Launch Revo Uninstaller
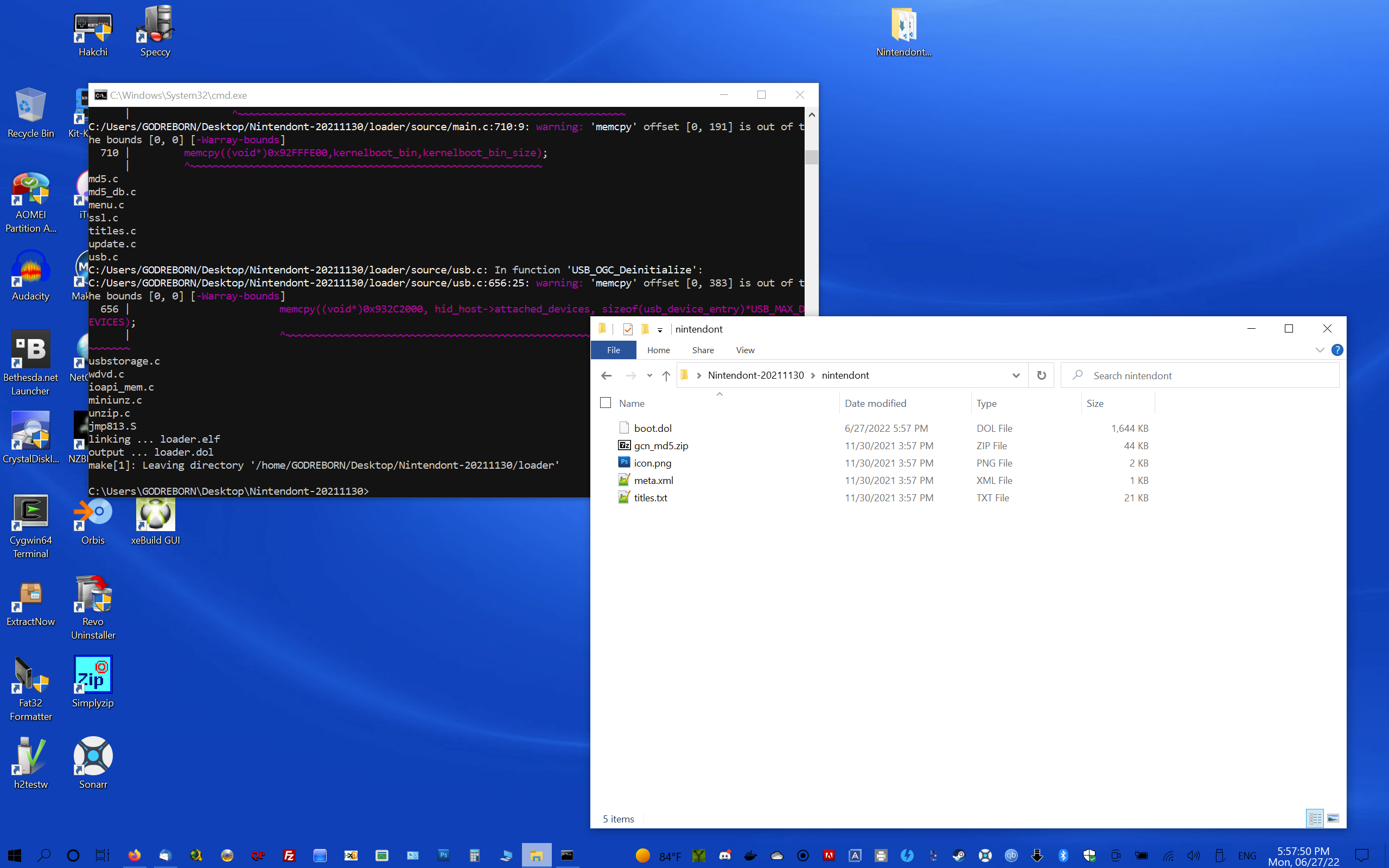Image resolution: width=1389 pixels, height=868 pixels. tap(93, 609)
